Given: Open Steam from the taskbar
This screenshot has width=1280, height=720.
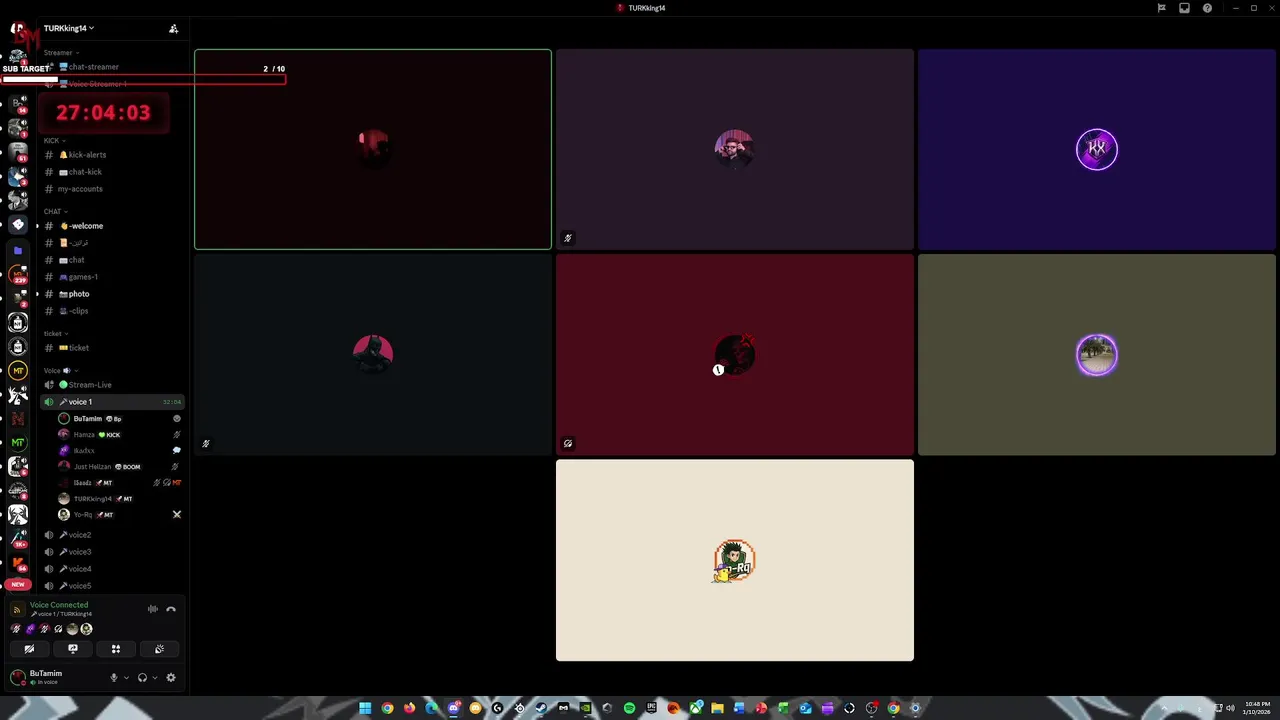Looking at the screenshot, I should (x=541, y=708).
